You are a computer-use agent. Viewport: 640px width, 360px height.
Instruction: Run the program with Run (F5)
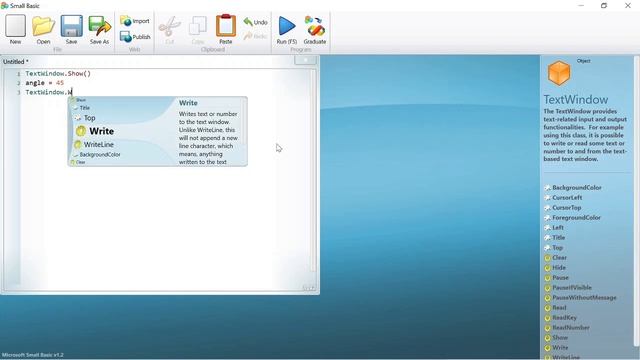tap(287, 29)
